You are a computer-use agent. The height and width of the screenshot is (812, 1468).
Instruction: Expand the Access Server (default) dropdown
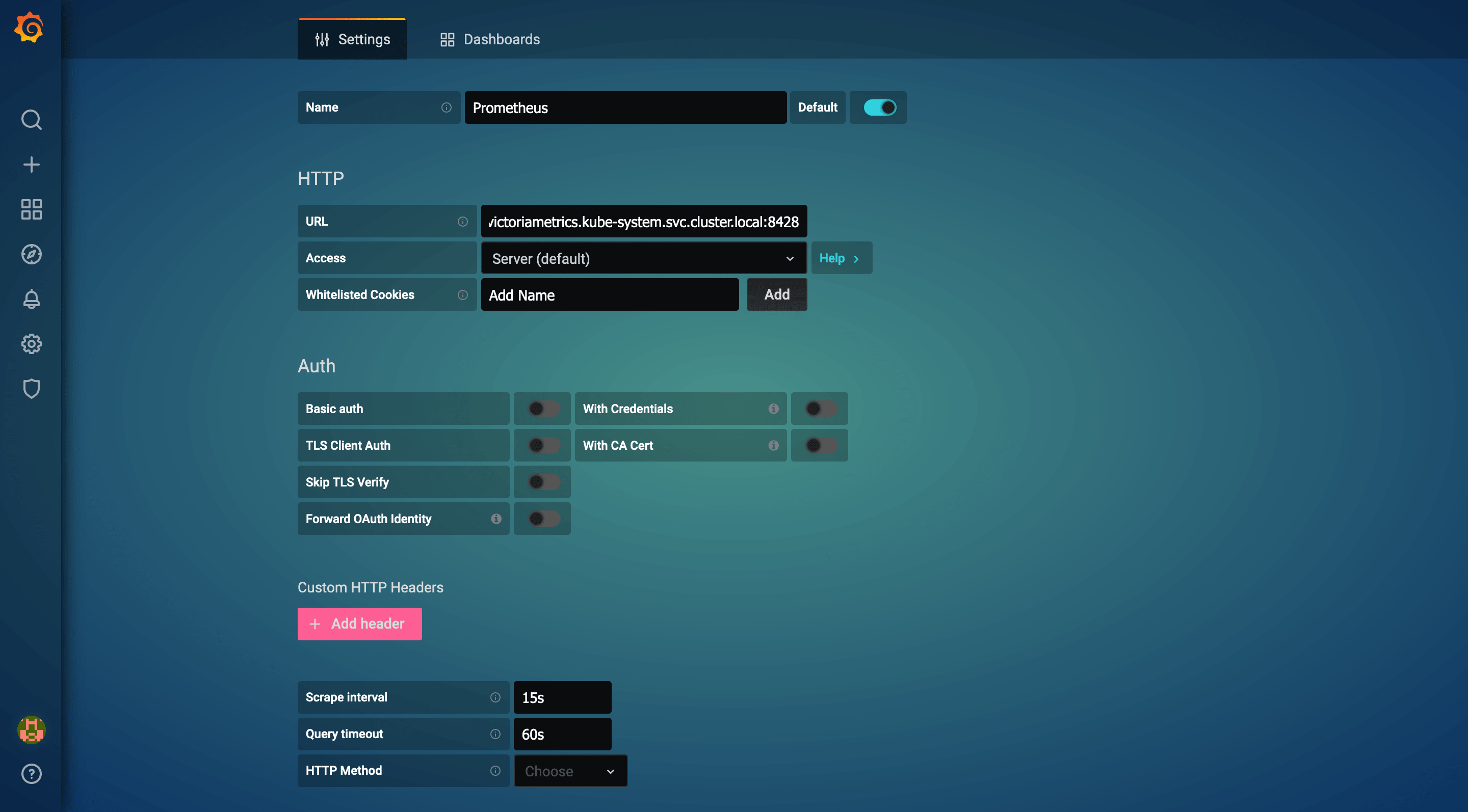(643, 258)
